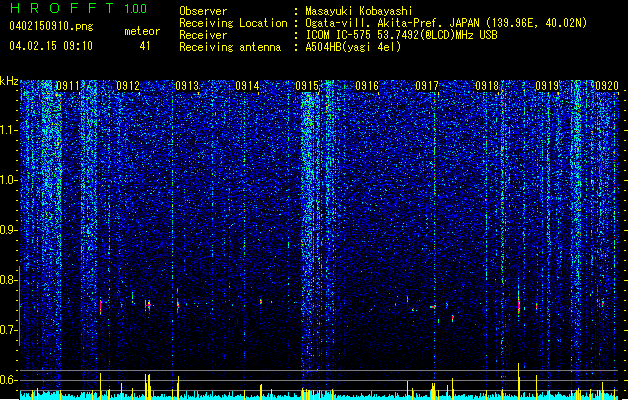This screenshot has height=400, width=629.
Task: Select the version number 1.00
Action: coord(135,9)
